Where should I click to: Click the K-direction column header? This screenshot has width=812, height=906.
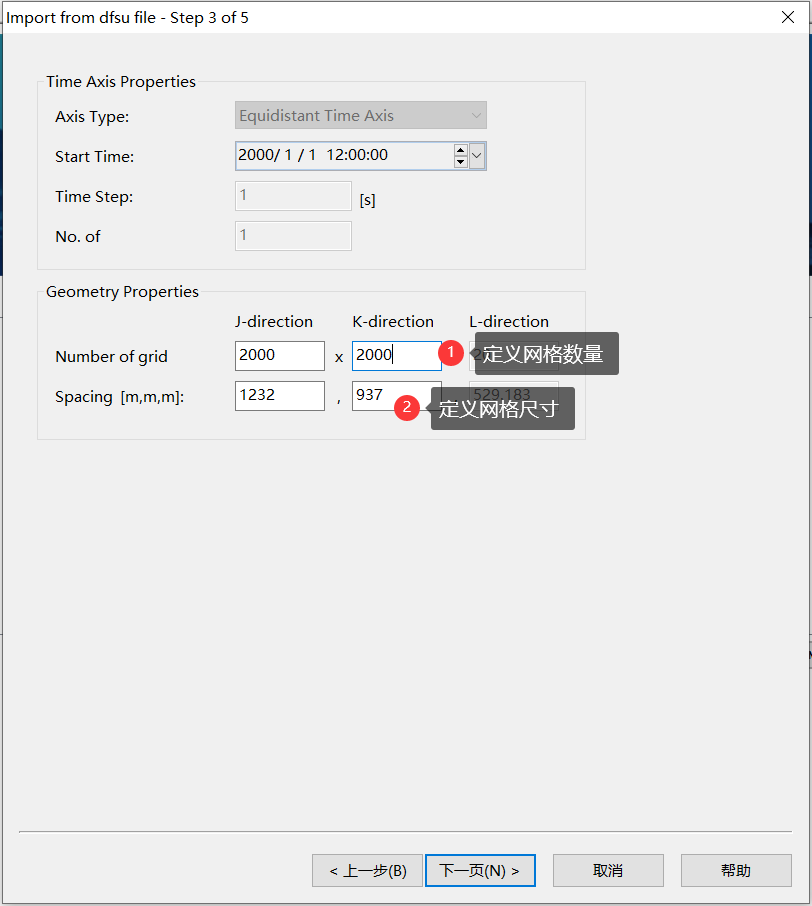coord(393,321)
